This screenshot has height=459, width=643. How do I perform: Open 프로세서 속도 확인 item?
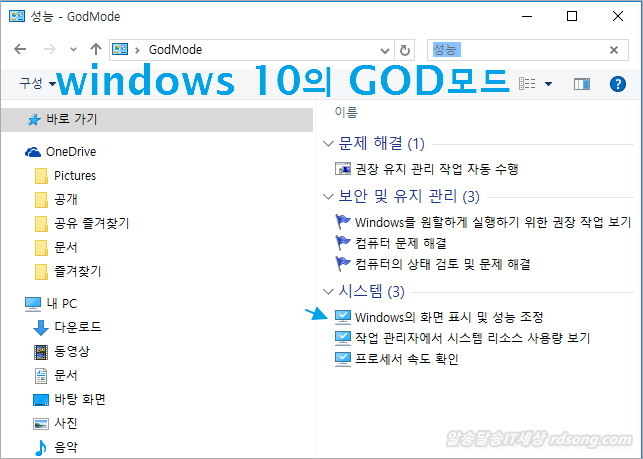[406, 359]
